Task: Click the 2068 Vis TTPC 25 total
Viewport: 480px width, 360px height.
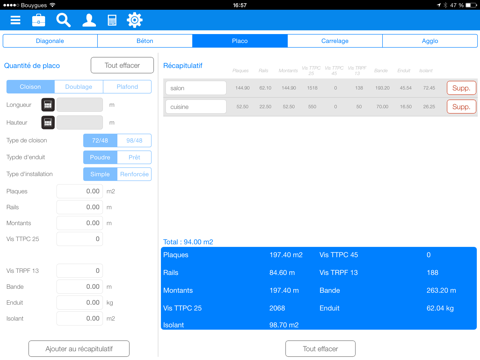Action: tap(277, 308)
